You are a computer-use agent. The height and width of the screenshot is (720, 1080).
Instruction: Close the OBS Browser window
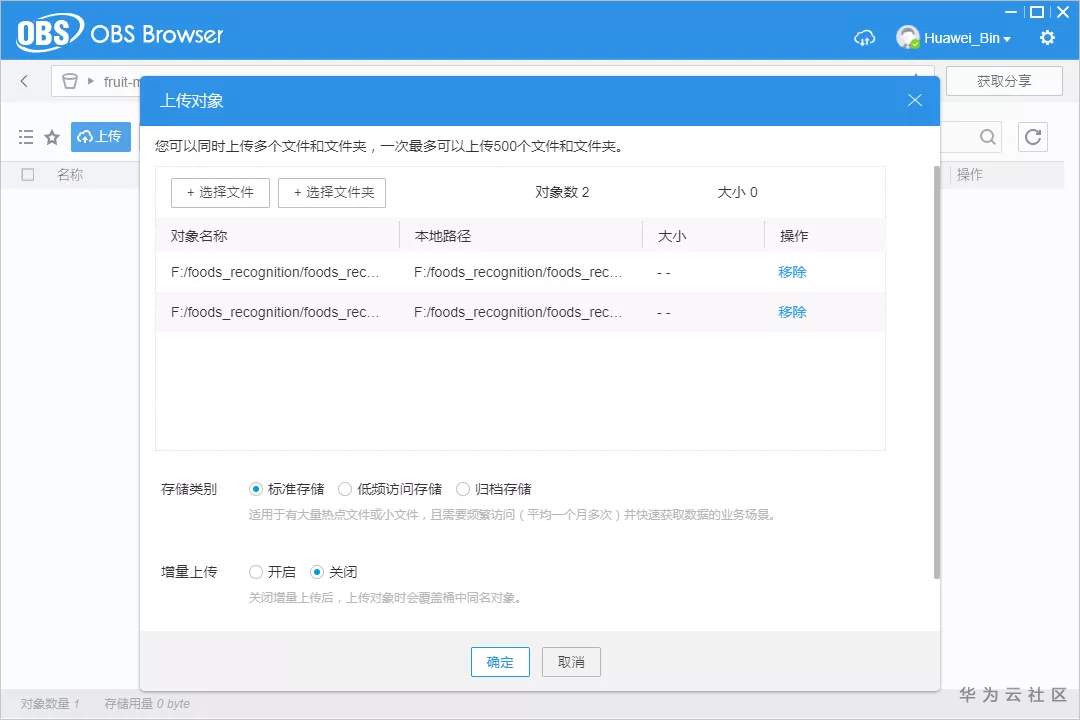[1063, 12]
